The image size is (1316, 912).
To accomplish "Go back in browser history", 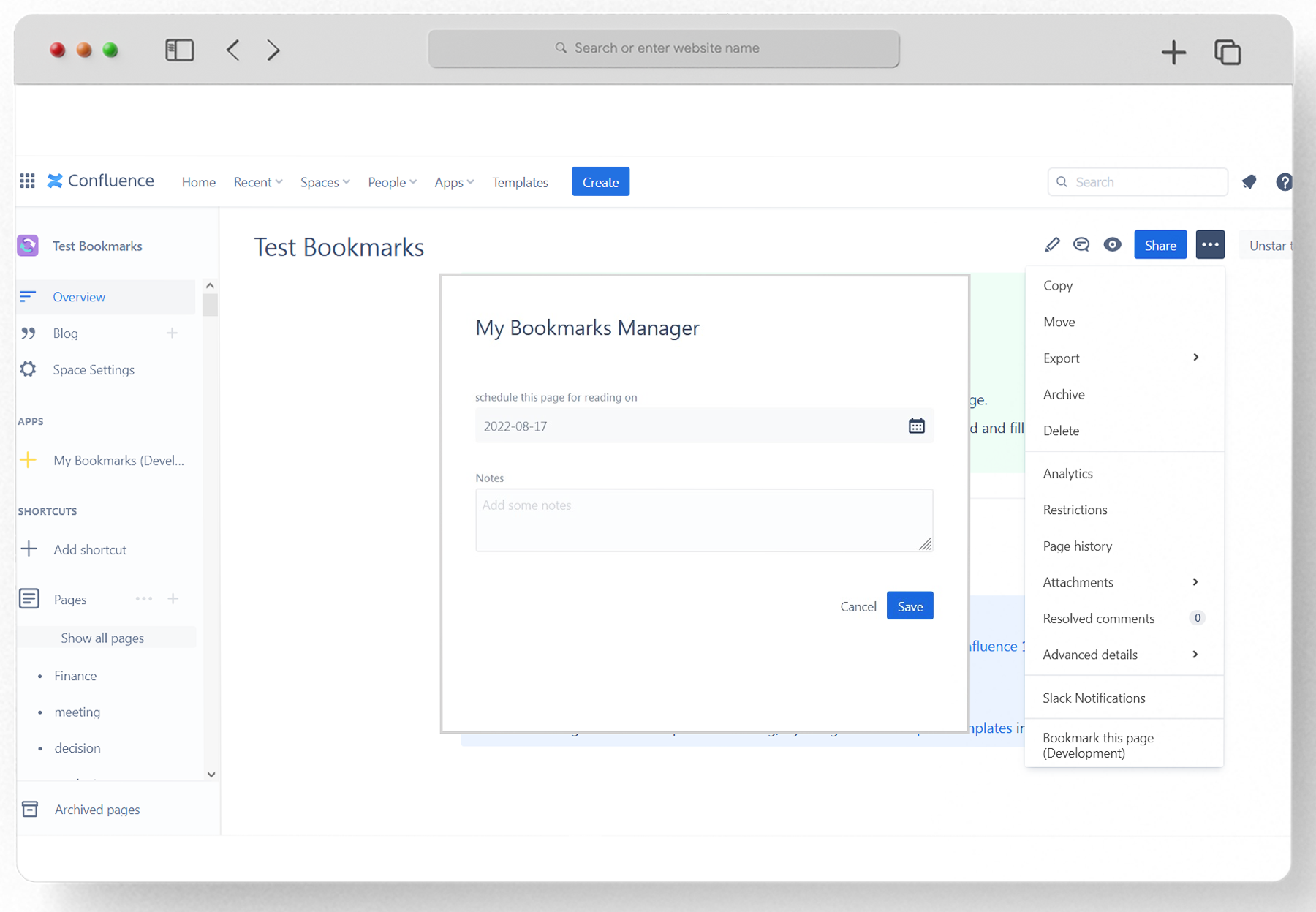I will point(232,50).
